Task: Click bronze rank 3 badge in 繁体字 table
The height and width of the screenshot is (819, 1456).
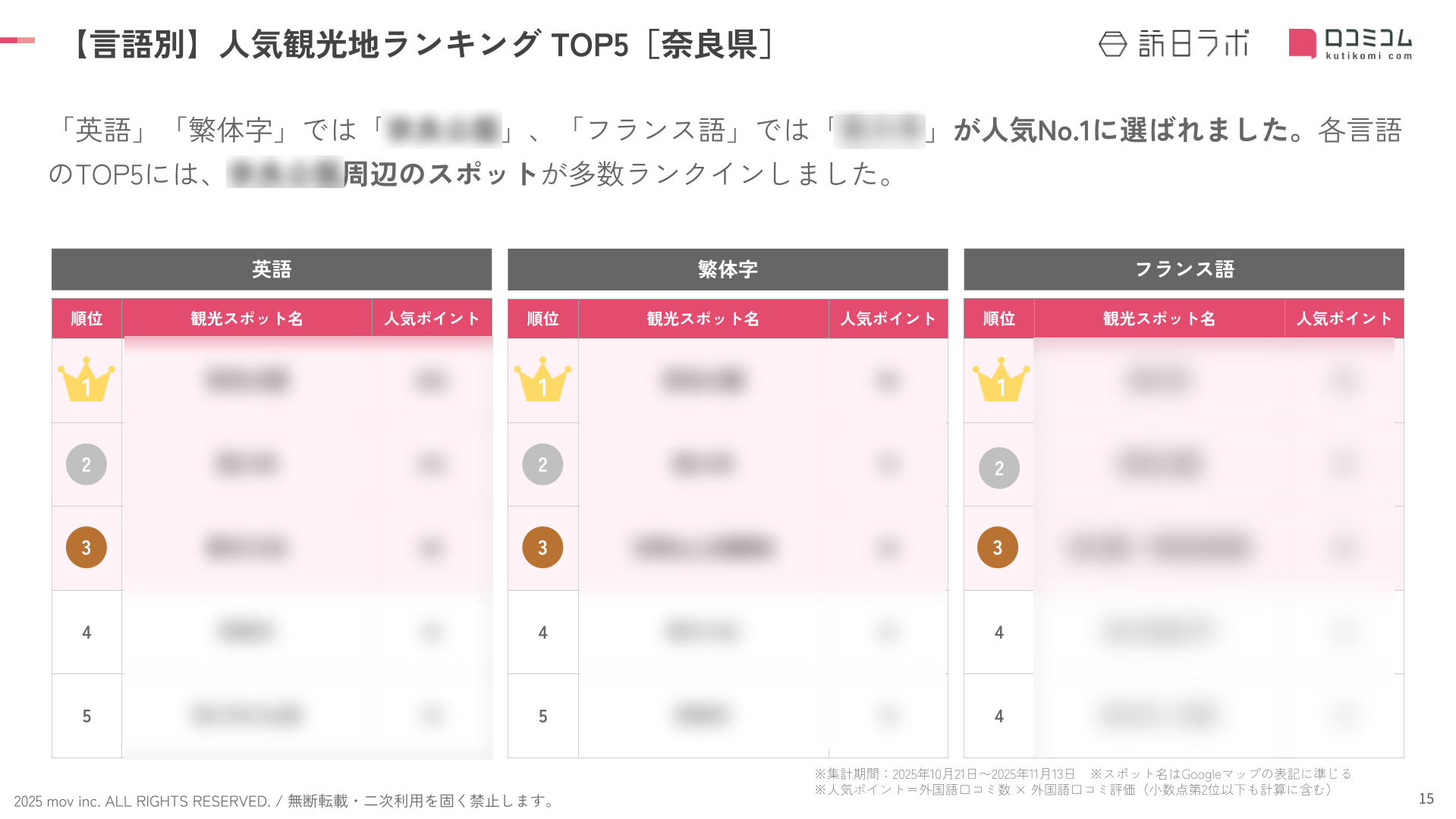Action: point(542,548)
